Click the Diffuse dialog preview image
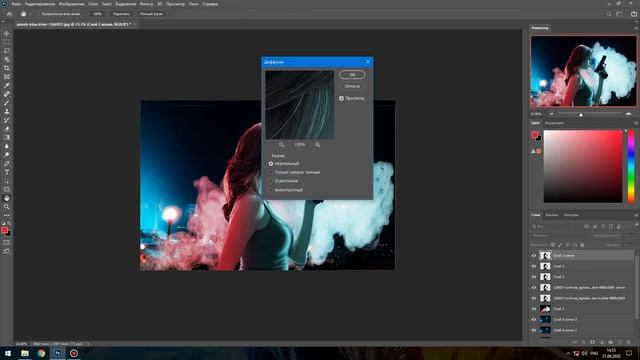 (300, 105)
